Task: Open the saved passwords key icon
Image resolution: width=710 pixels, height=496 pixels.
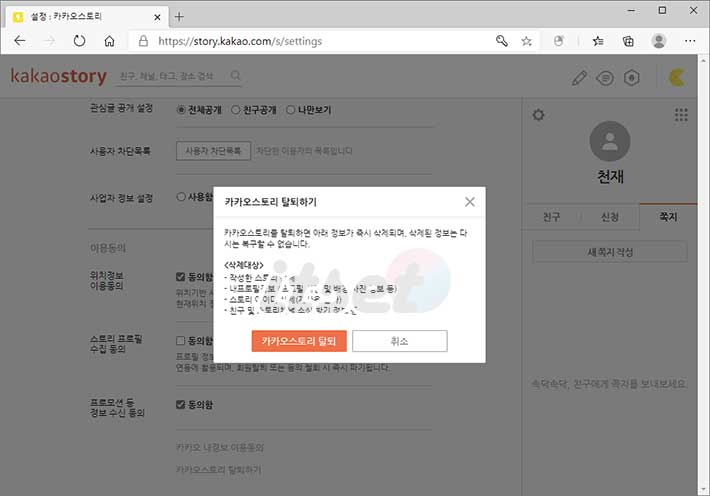Action: click(501, 41)
